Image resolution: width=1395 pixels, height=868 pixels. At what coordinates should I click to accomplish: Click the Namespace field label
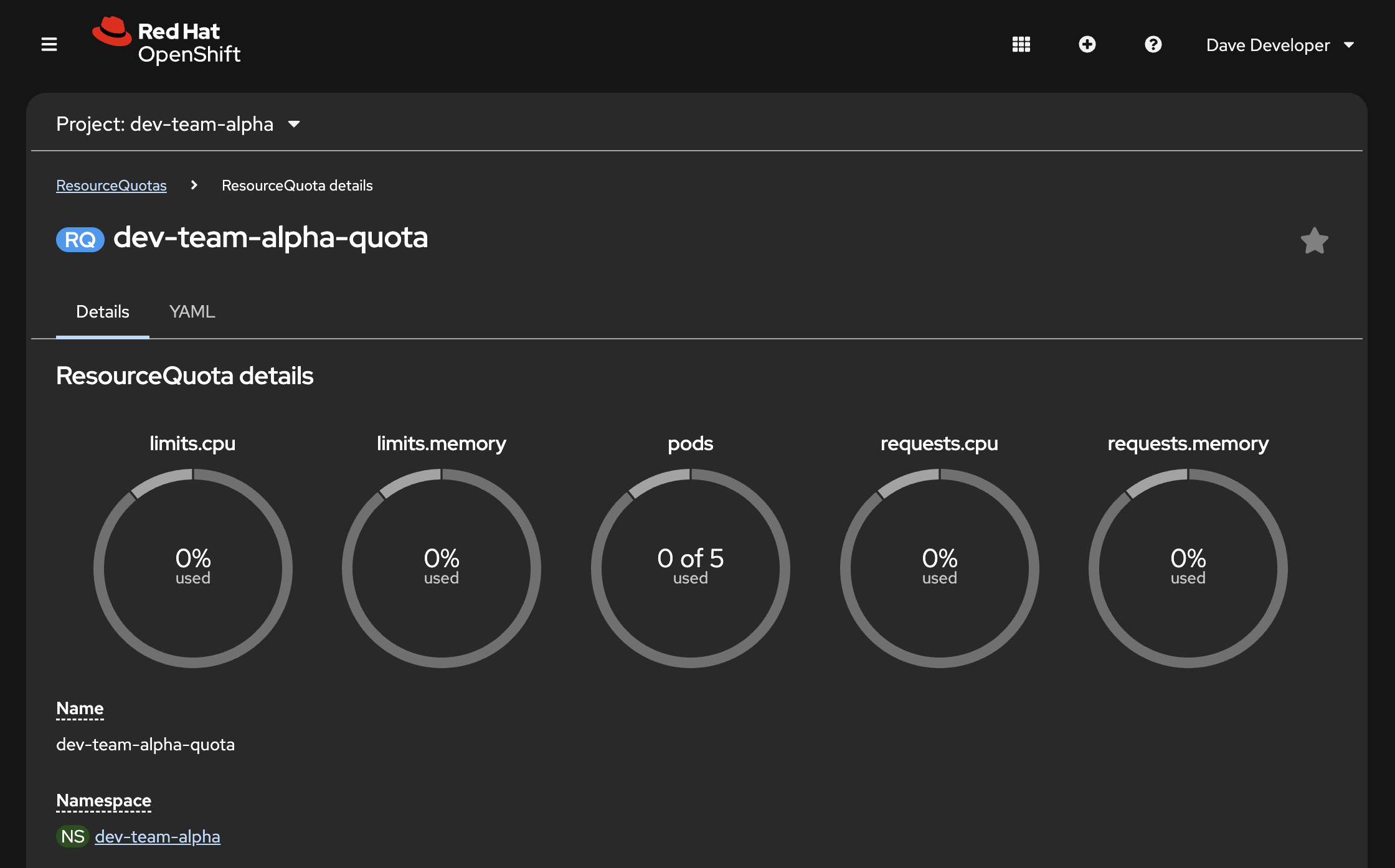pos(103,801)
